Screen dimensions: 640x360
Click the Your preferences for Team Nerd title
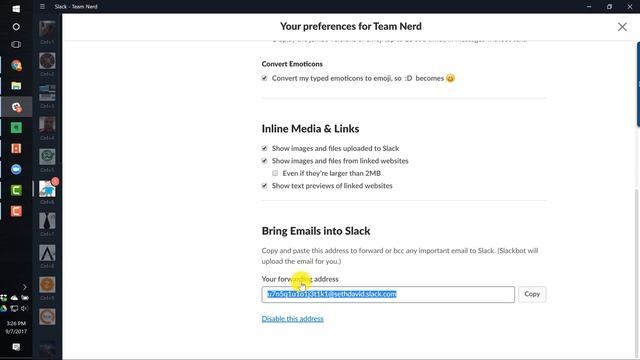click(x=351, y=27)
